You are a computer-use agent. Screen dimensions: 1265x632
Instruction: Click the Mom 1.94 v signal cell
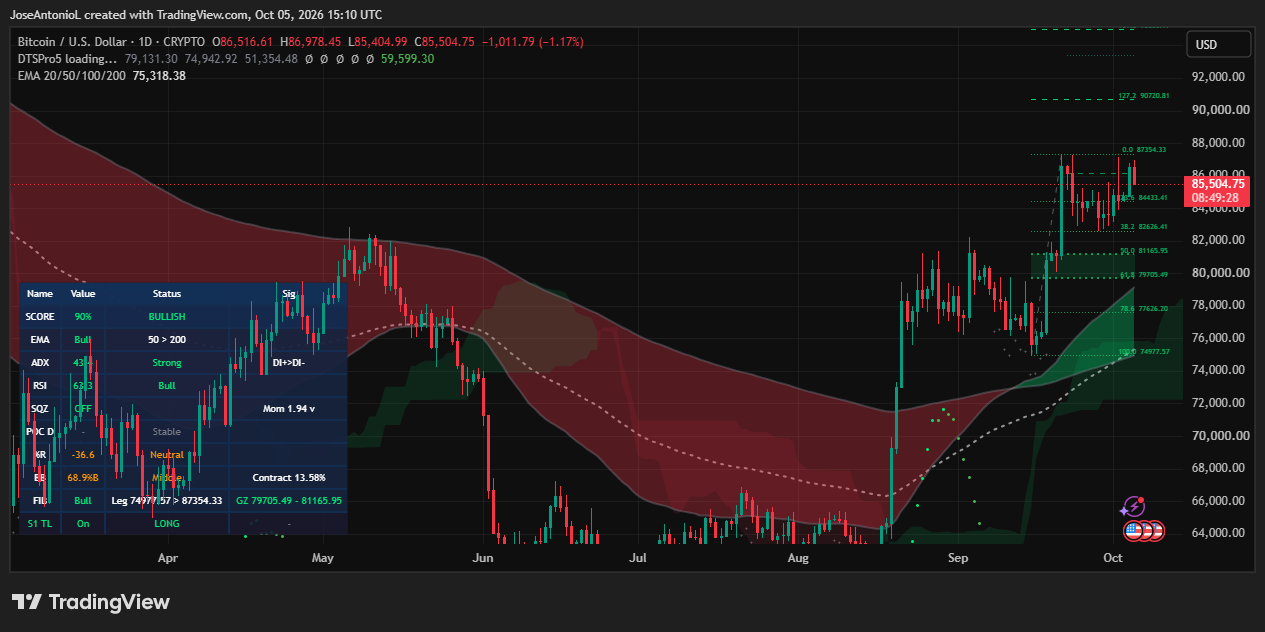(x=289, y=409)
